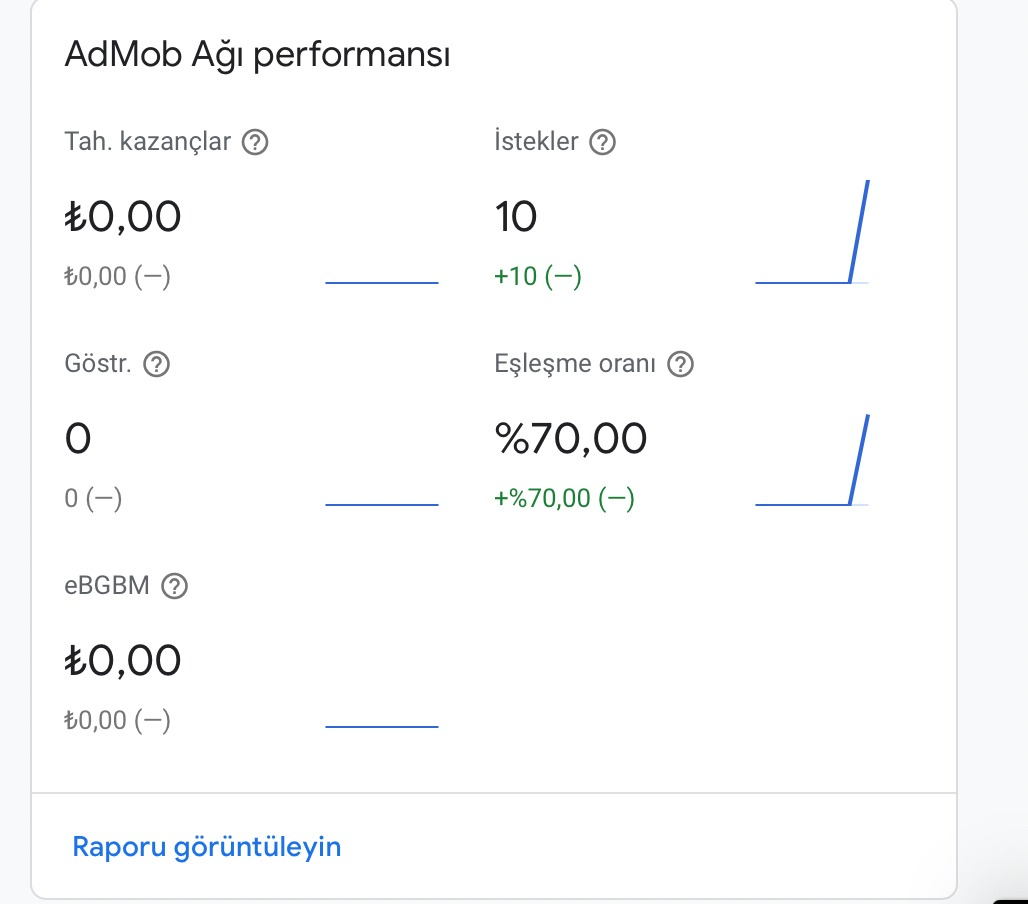This screenshot has width=1028, height=904.
Task: Click the Eşleşme oranı trend sparkline
Action: [x=812, y=460]
